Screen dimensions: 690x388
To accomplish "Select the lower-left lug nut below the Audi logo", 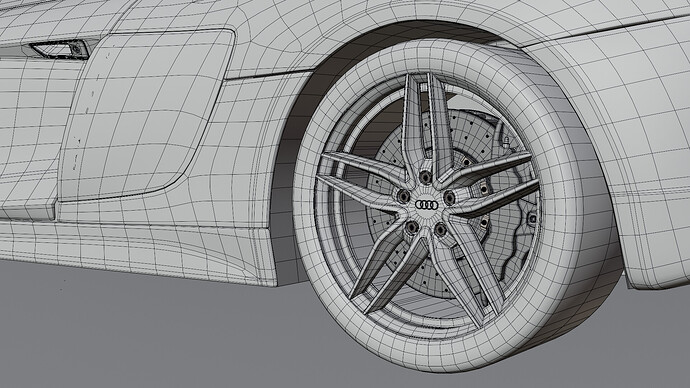I will coord(412,227).
